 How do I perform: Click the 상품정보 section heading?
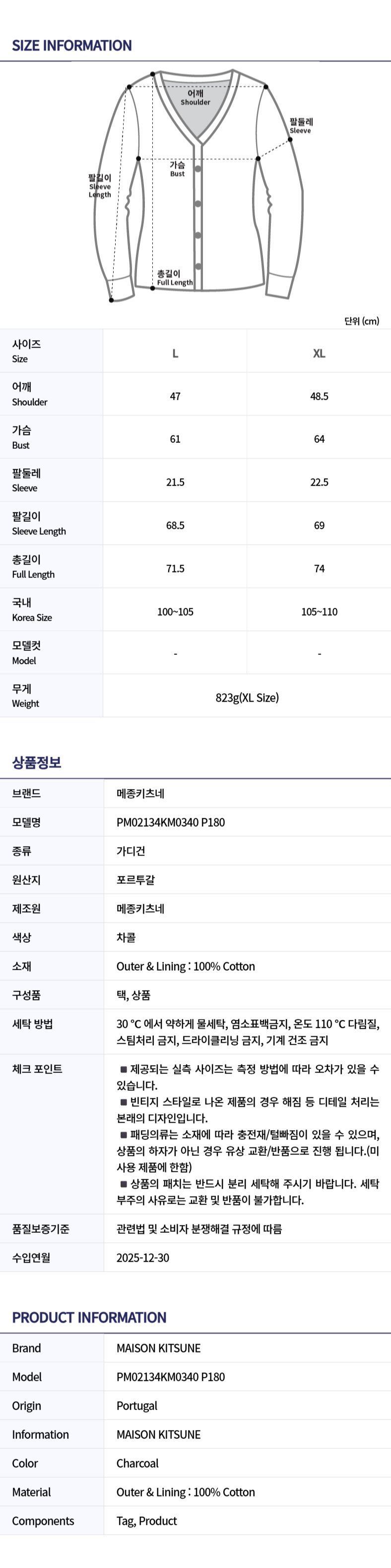click(x=37, y=763)
